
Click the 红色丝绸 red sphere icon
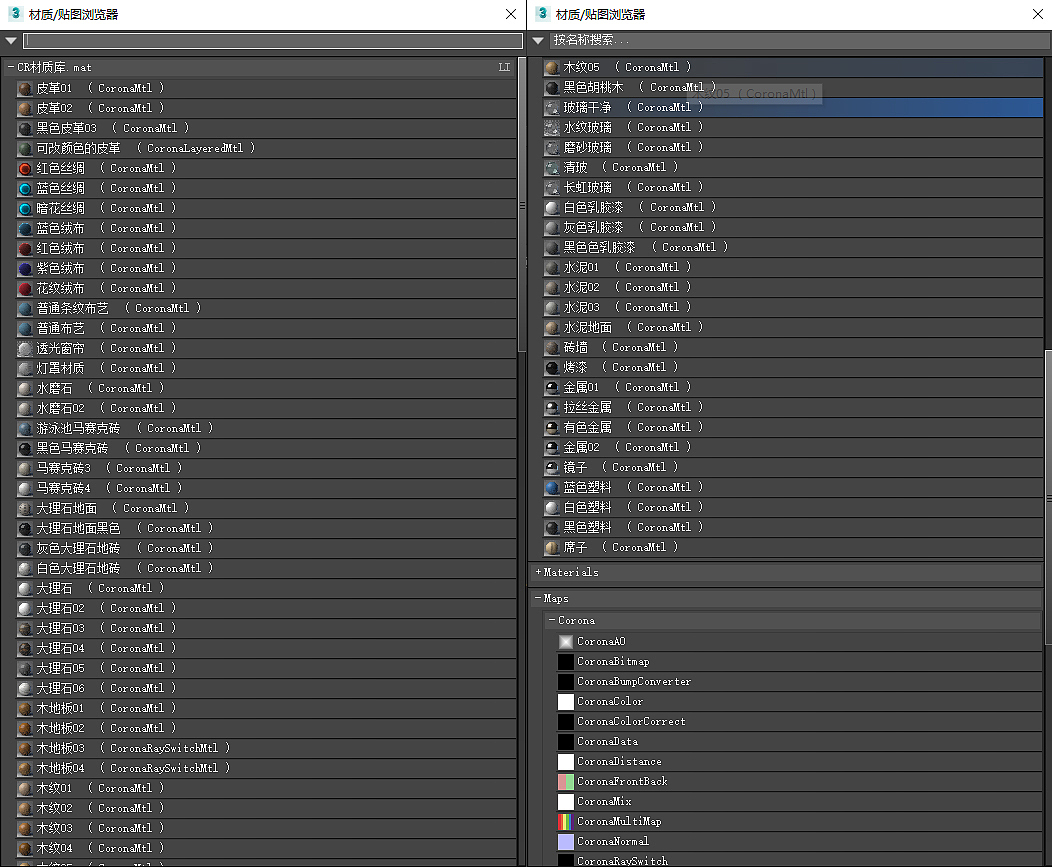[x=25, y=168]
